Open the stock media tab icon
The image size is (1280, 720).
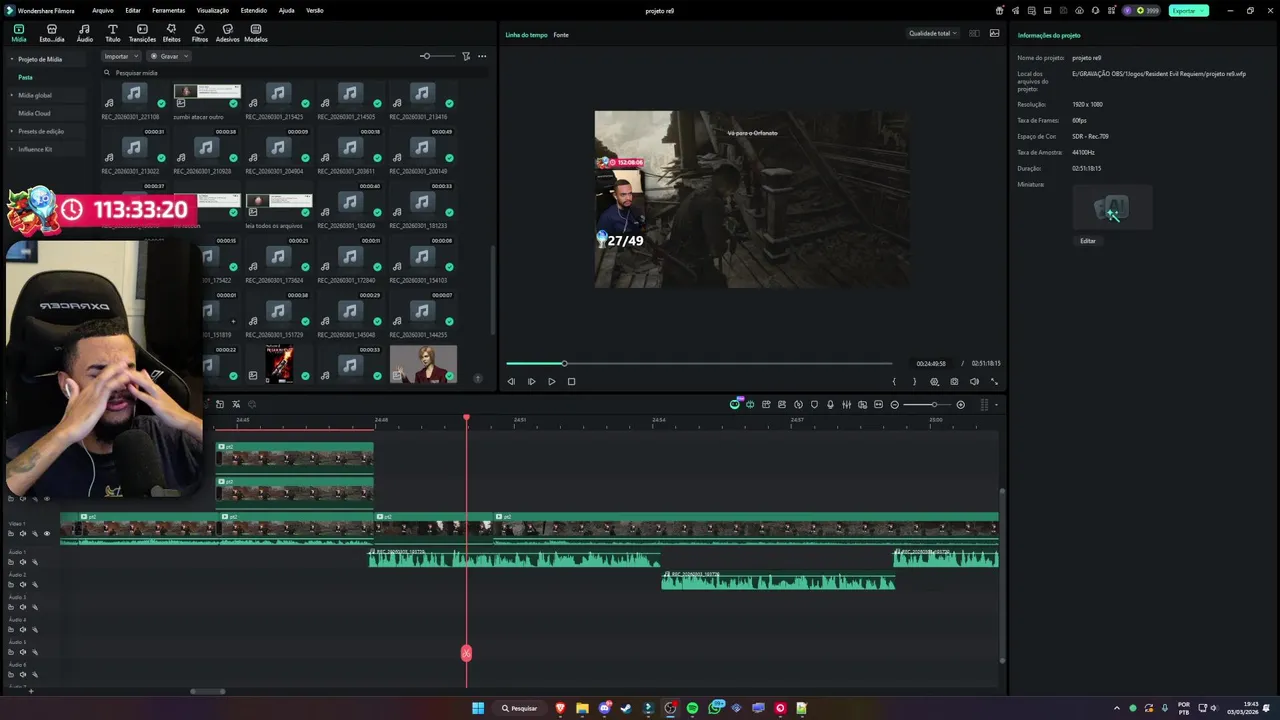(x=52, y=33)
